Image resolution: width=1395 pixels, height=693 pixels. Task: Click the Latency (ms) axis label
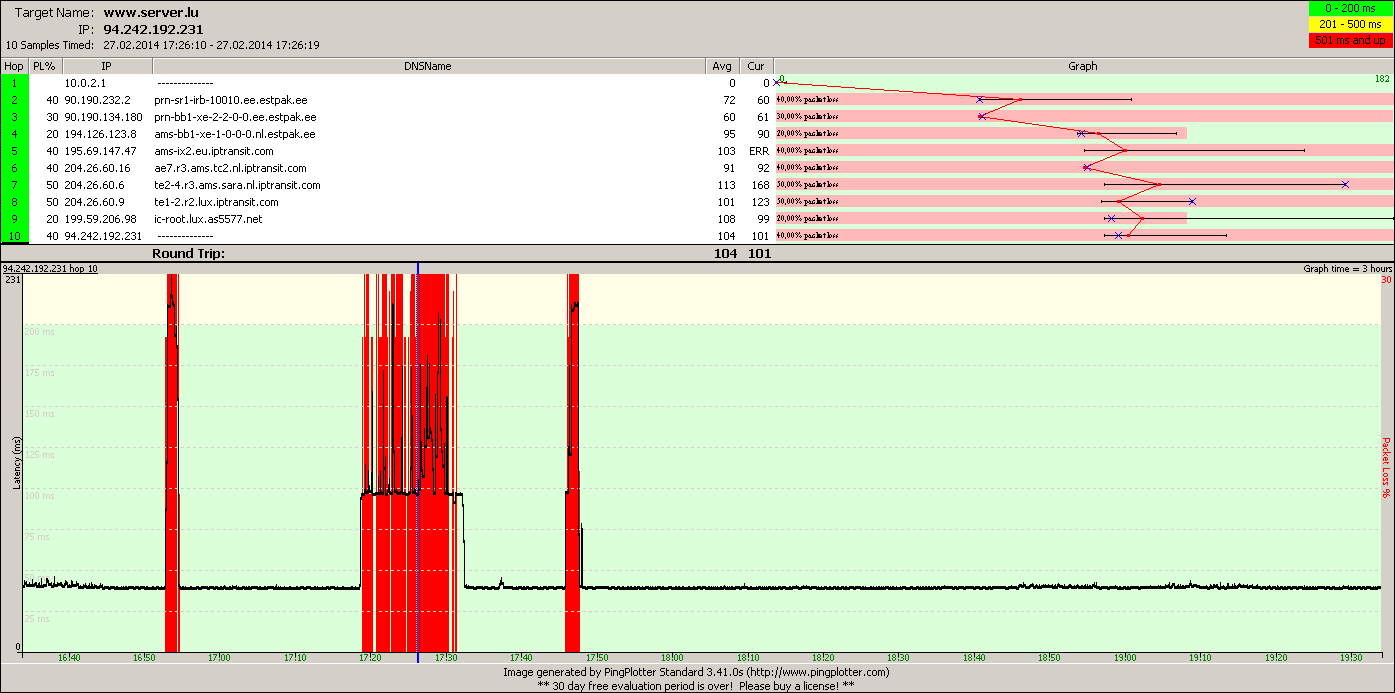[17, 462]
